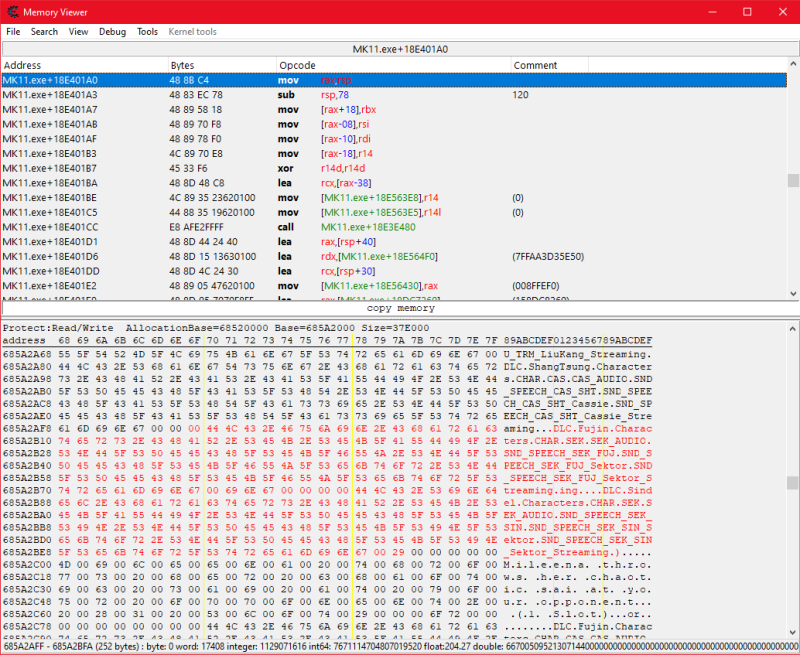Select the row MK11.exe+18E401A0 mov rax,rsp
800x655 pixels.
tap(394, 80)
